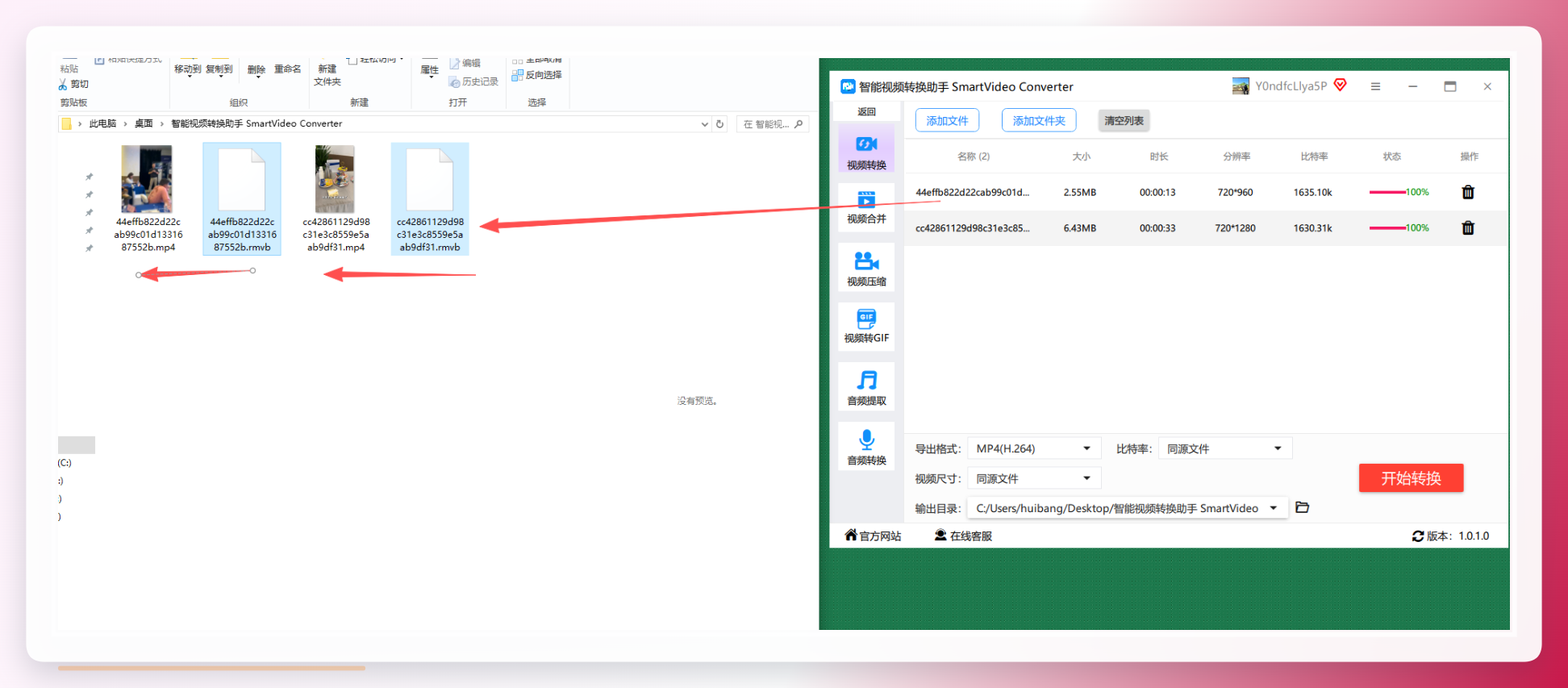Image resolution: width=1568 pixels, height=688 pixels.
Task: Click the 添加文件 add file button
Action: [947, 120]
